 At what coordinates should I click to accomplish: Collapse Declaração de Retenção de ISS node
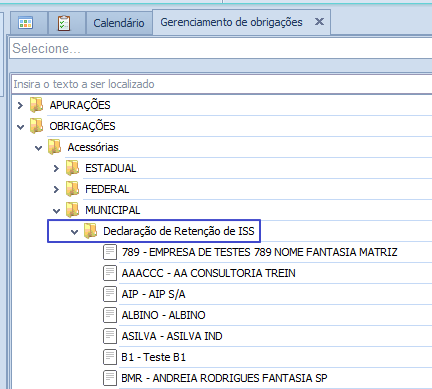[74, 232]
